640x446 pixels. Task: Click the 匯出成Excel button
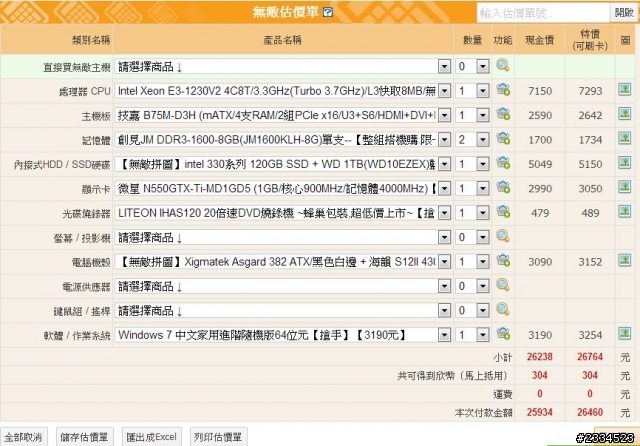tap(151, 437)
